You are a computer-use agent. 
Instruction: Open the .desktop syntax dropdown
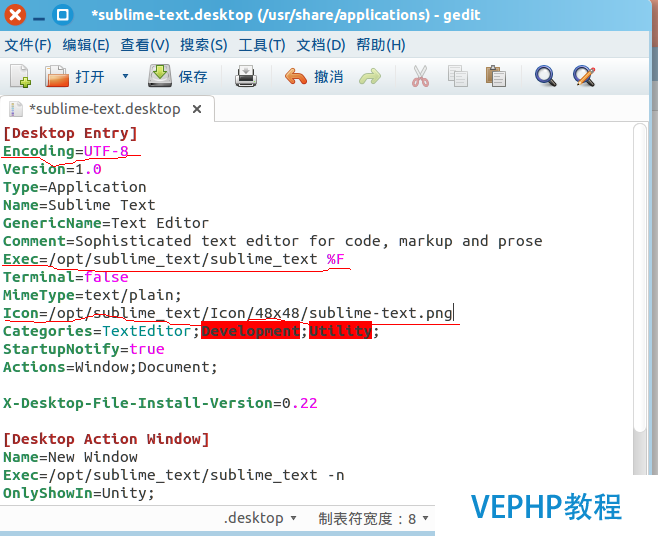(x=260, y=518)
